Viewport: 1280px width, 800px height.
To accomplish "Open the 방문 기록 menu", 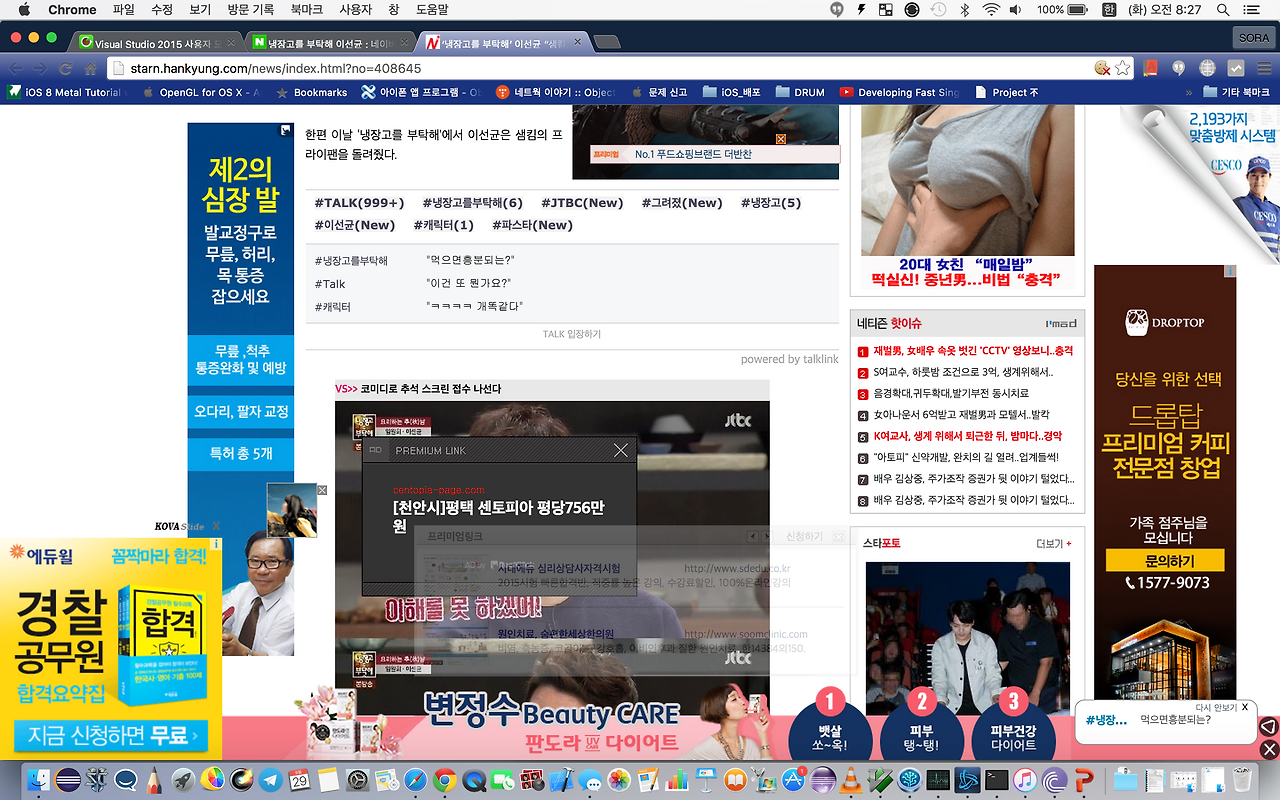I will 250,9.
